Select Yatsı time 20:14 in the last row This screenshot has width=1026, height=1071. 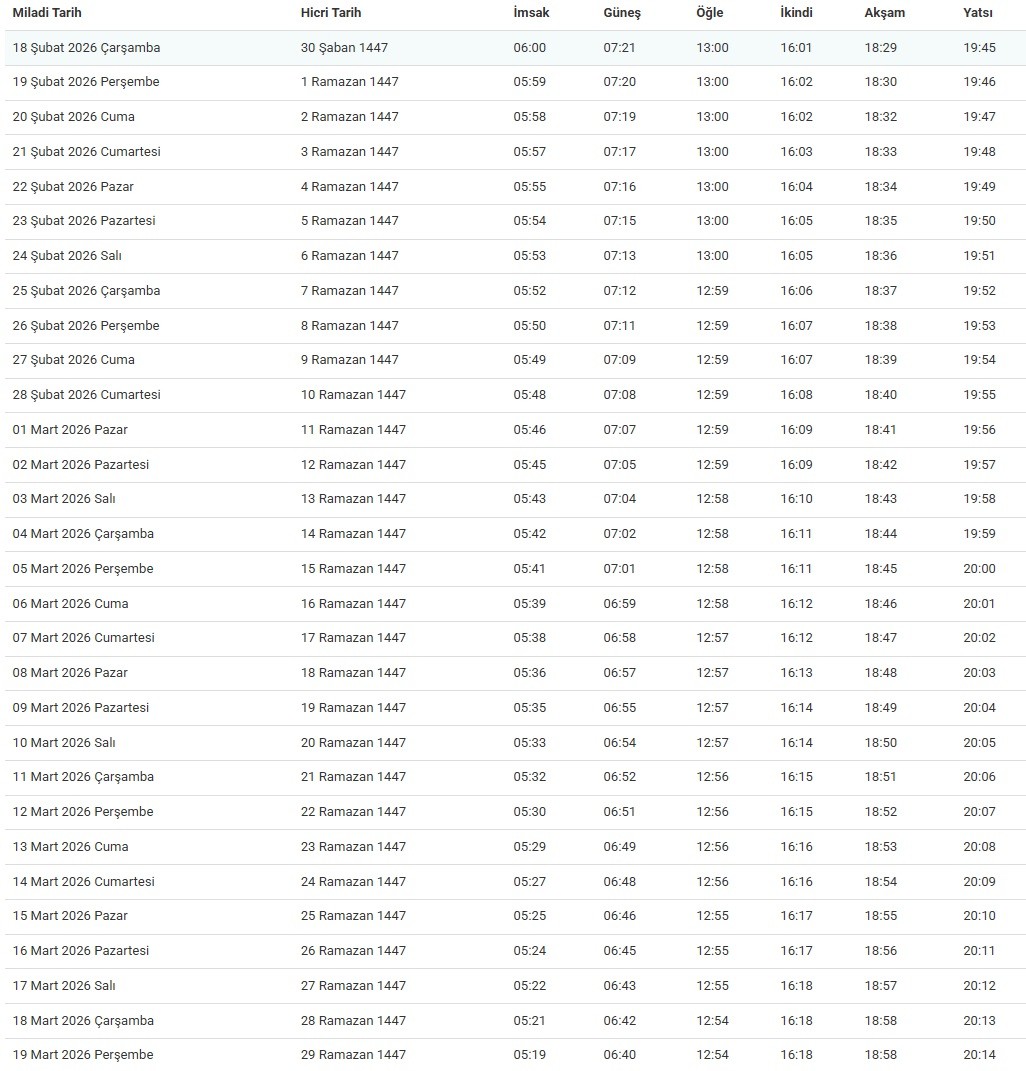(979, 1055)
